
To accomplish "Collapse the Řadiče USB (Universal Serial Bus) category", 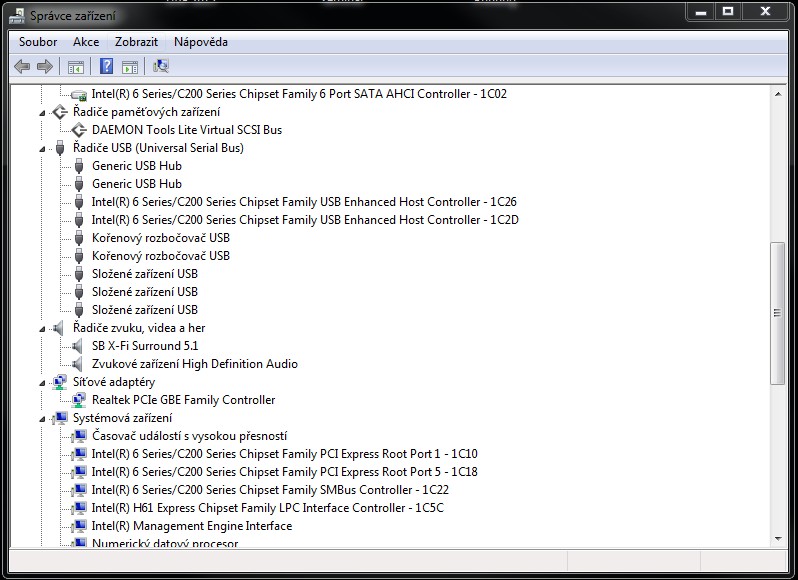I will click(x=43, y=148).
